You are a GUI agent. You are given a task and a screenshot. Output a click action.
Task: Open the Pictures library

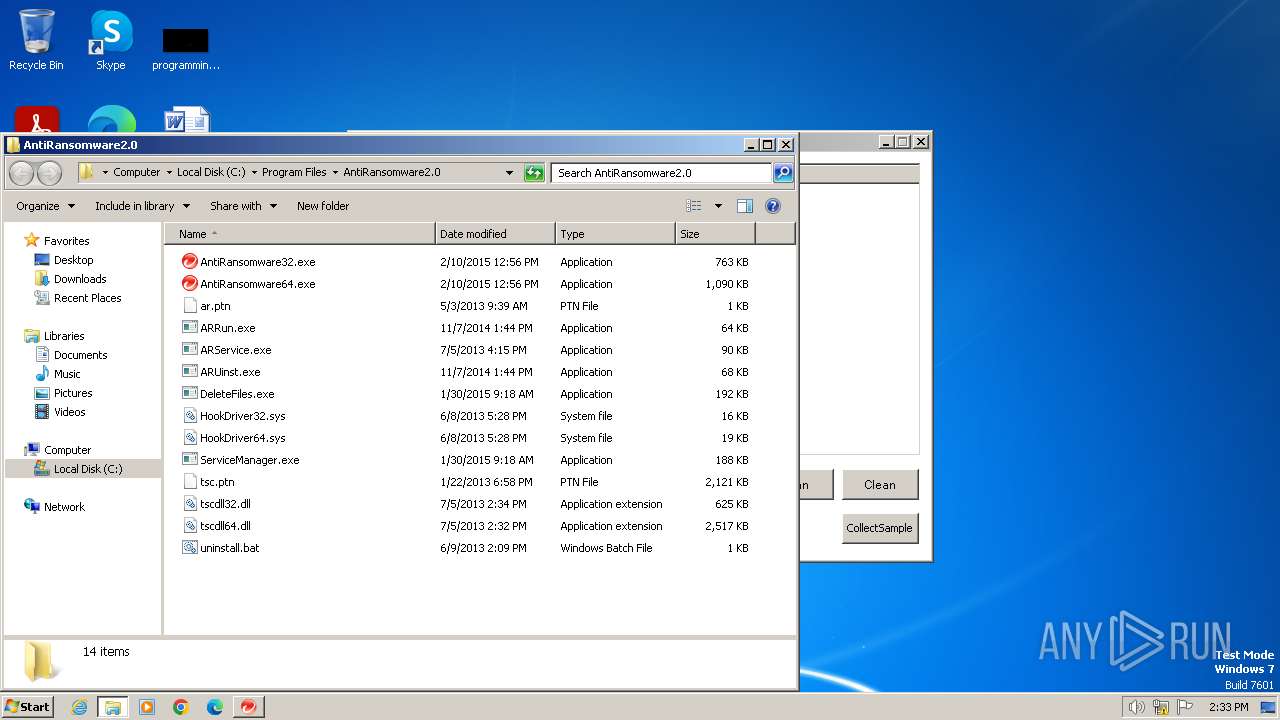73,393
